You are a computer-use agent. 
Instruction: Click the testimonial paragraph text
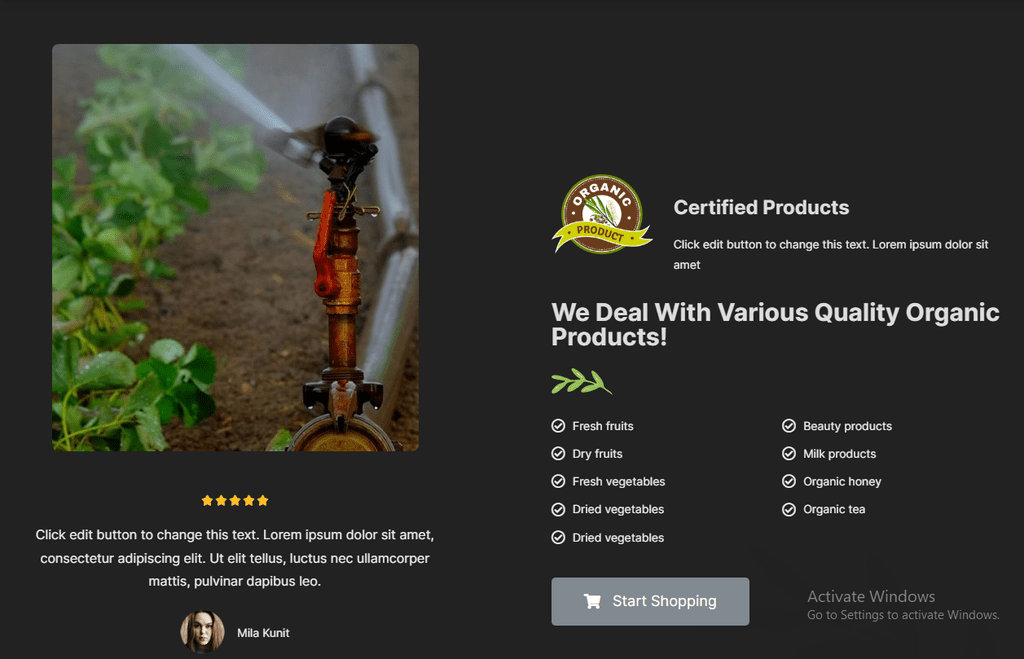point(234,558)
